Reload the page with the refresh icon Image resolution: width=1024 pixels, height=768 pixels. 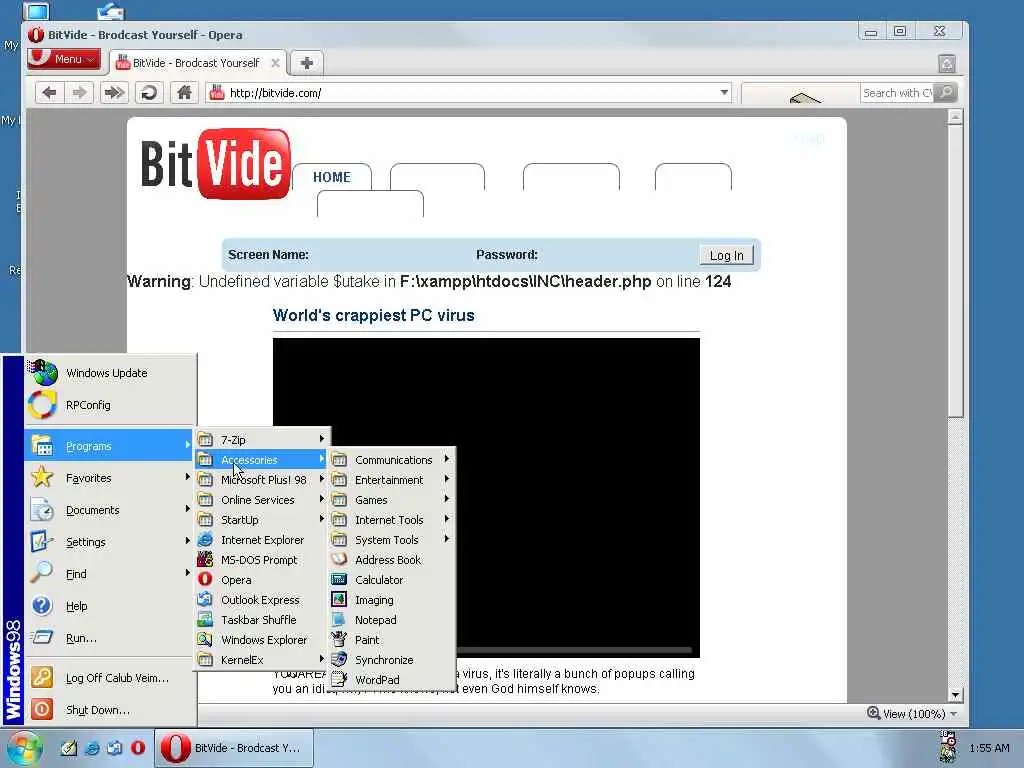pyautogui.click(x=149, y=93)
